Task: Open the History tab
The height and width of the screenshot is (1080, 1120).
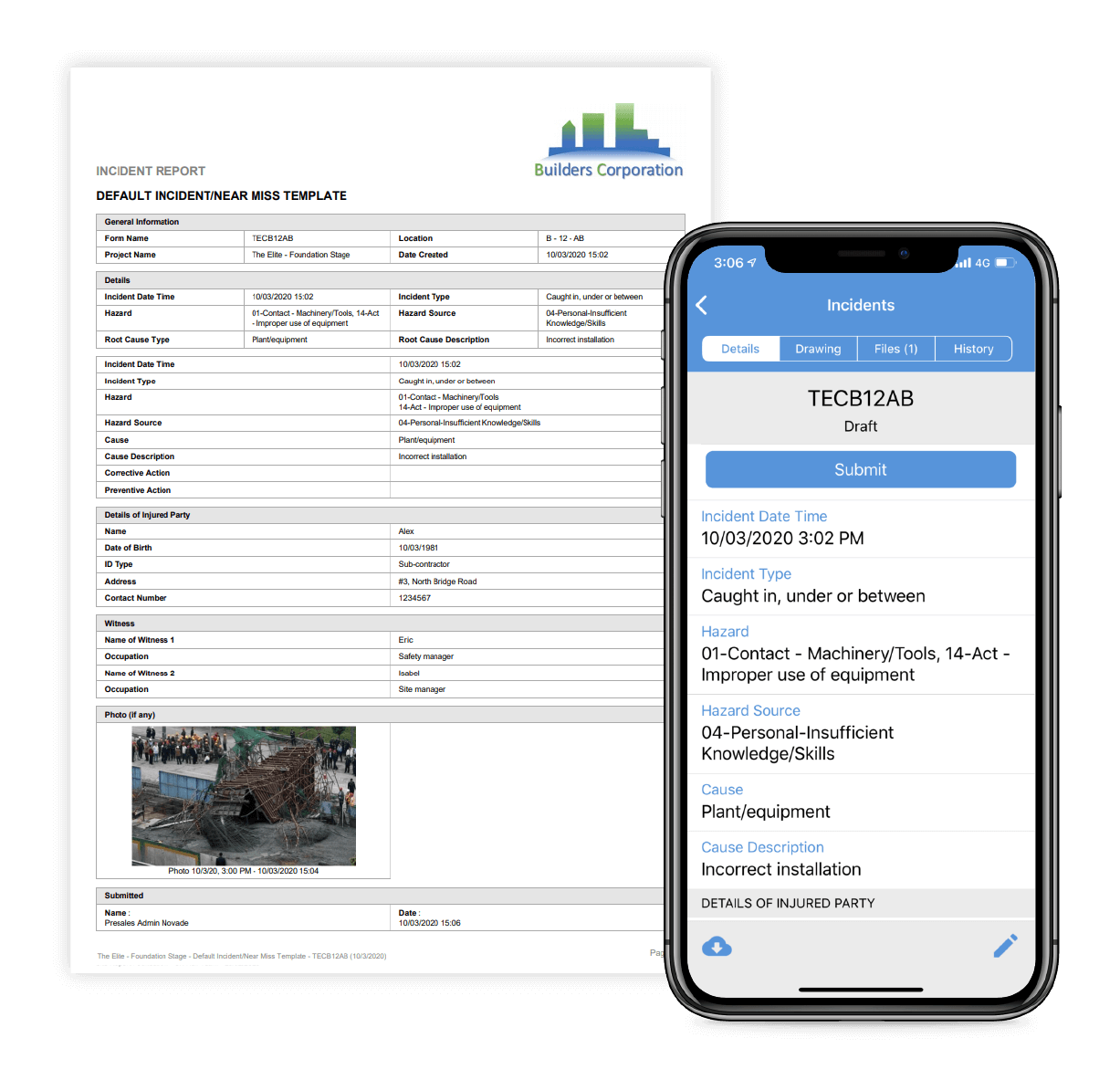Action: coord(973,348)
